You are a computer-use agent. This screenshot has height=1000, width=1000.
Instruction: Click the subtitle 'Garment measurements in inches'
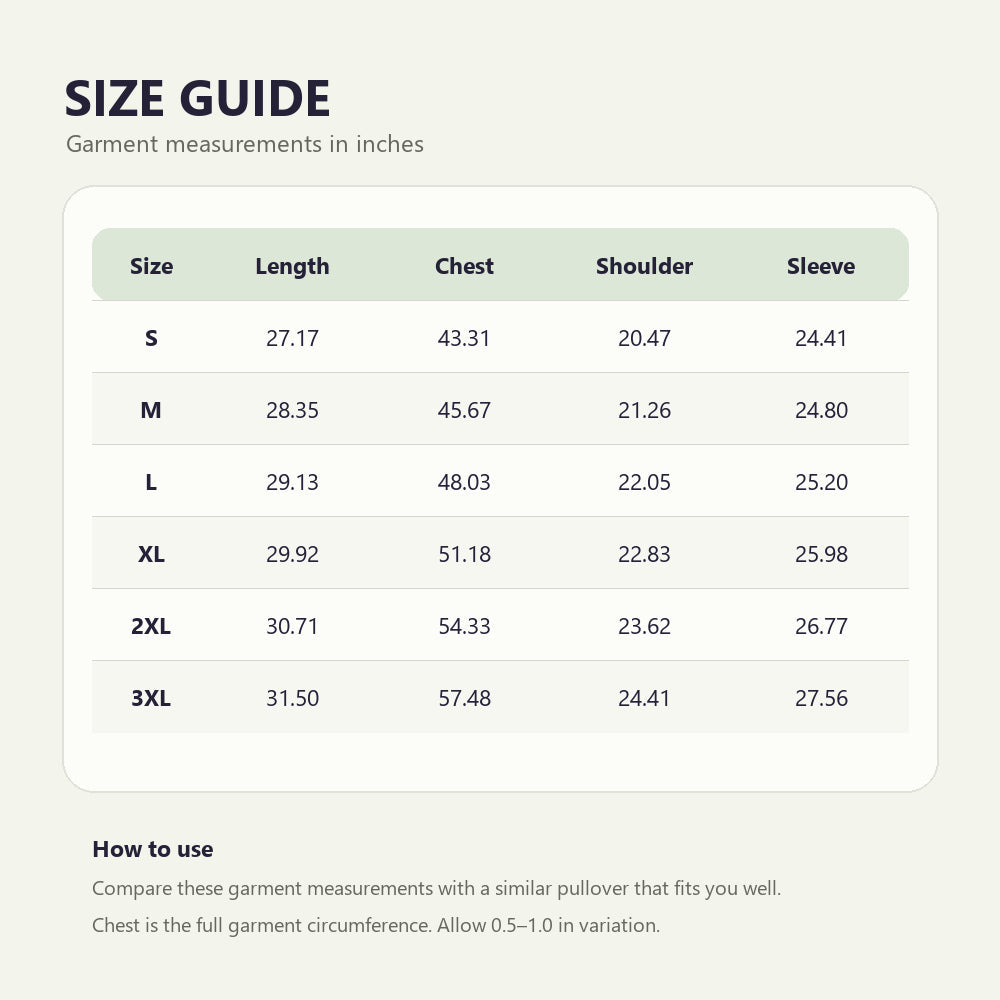click(x=245, y=144)
